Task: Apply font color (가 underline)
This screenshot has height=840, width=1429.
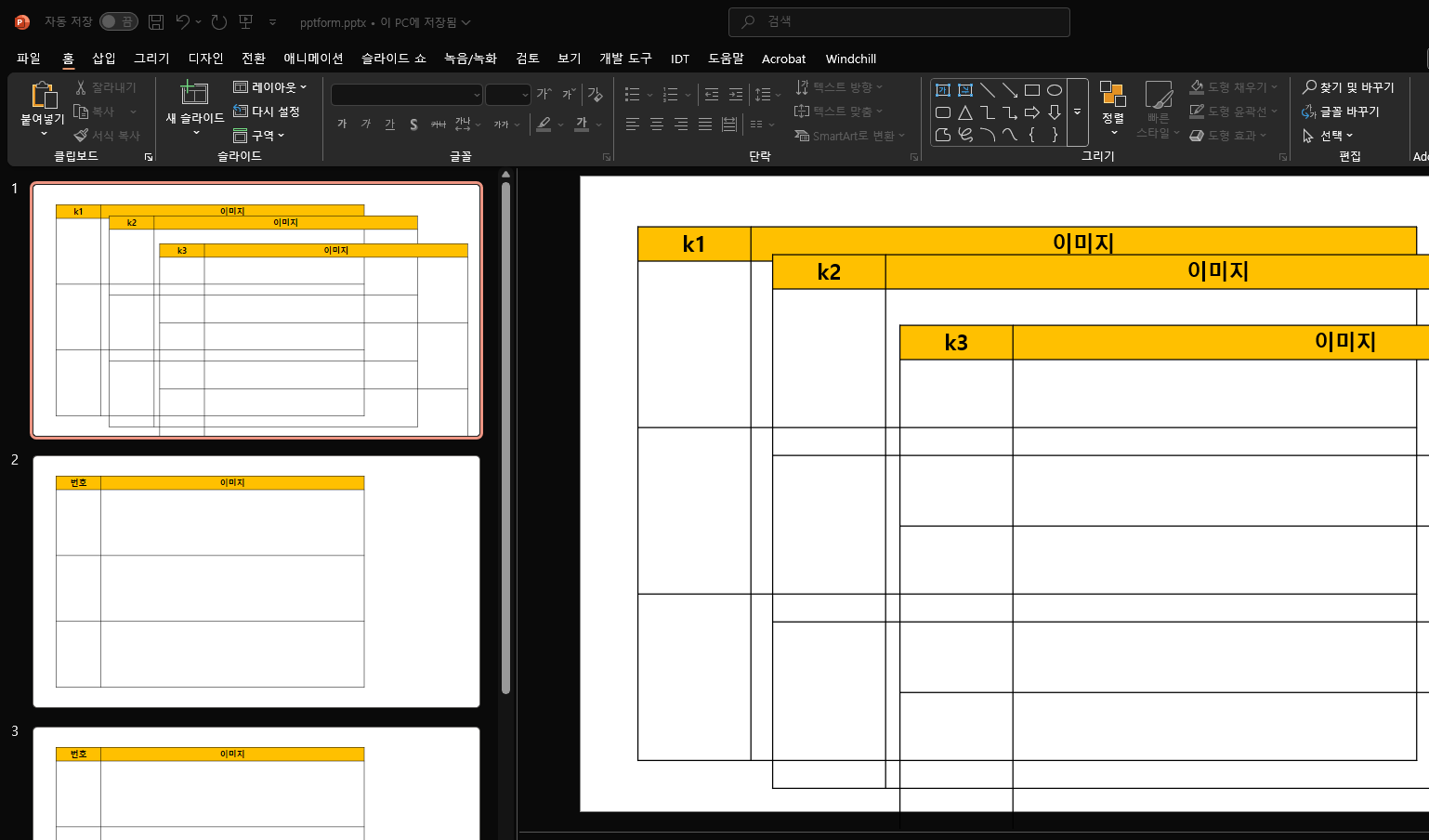Action: coord(582,124)
